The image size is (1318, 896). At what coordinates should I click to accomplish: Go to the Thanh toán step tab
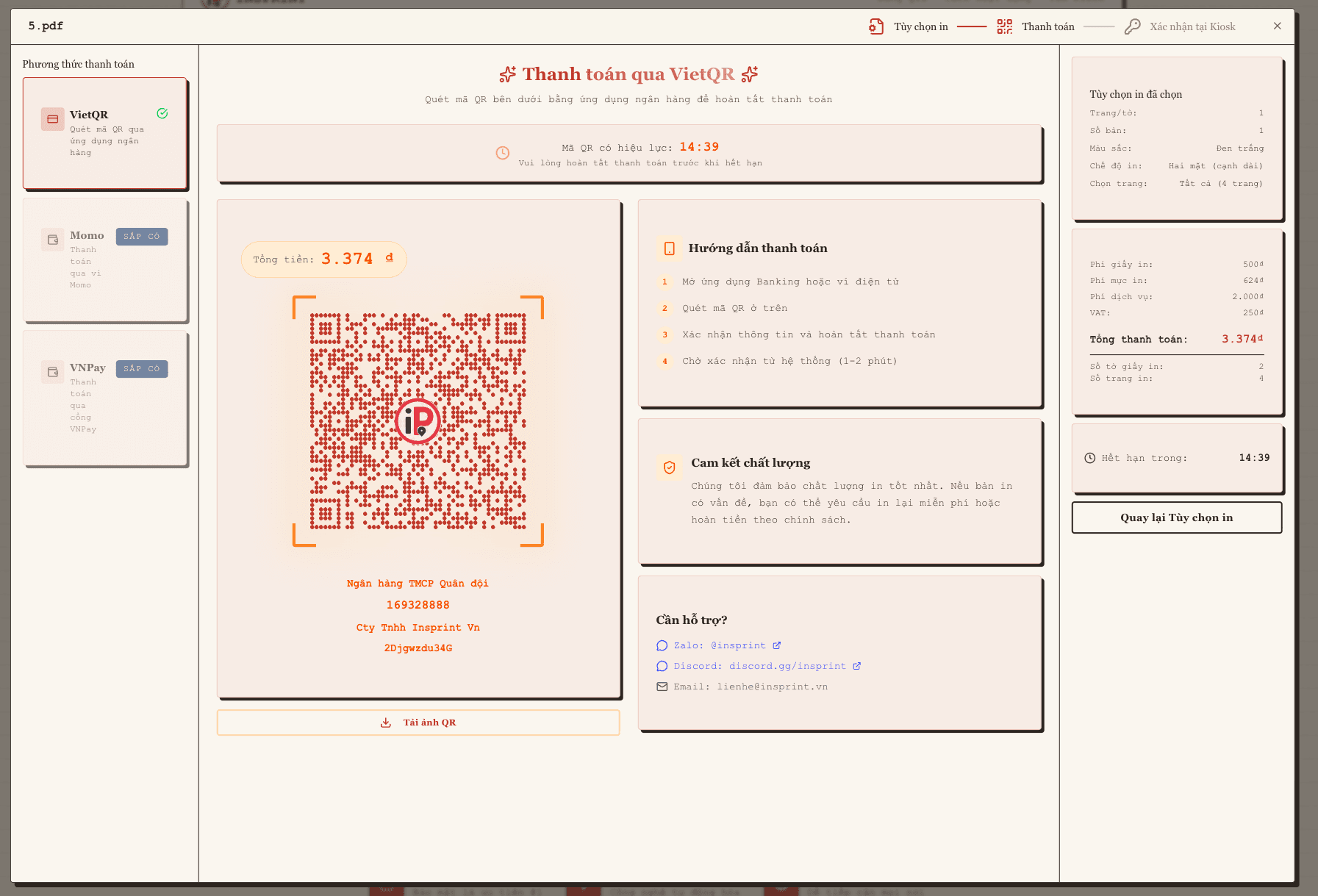1036,26
